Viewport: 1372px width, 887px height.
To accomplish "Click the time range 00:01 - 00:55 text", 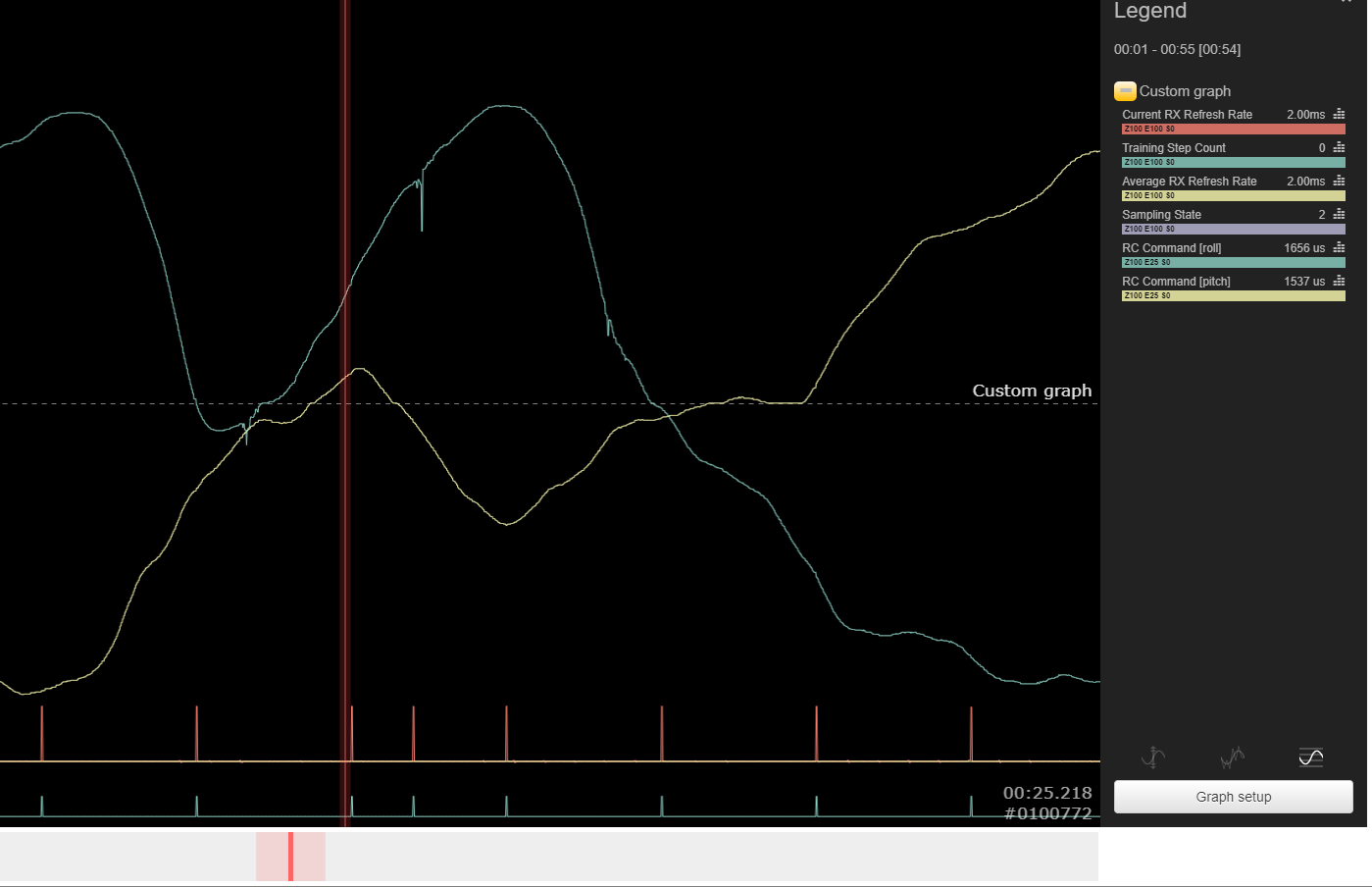I will [x=1177, y=49].
